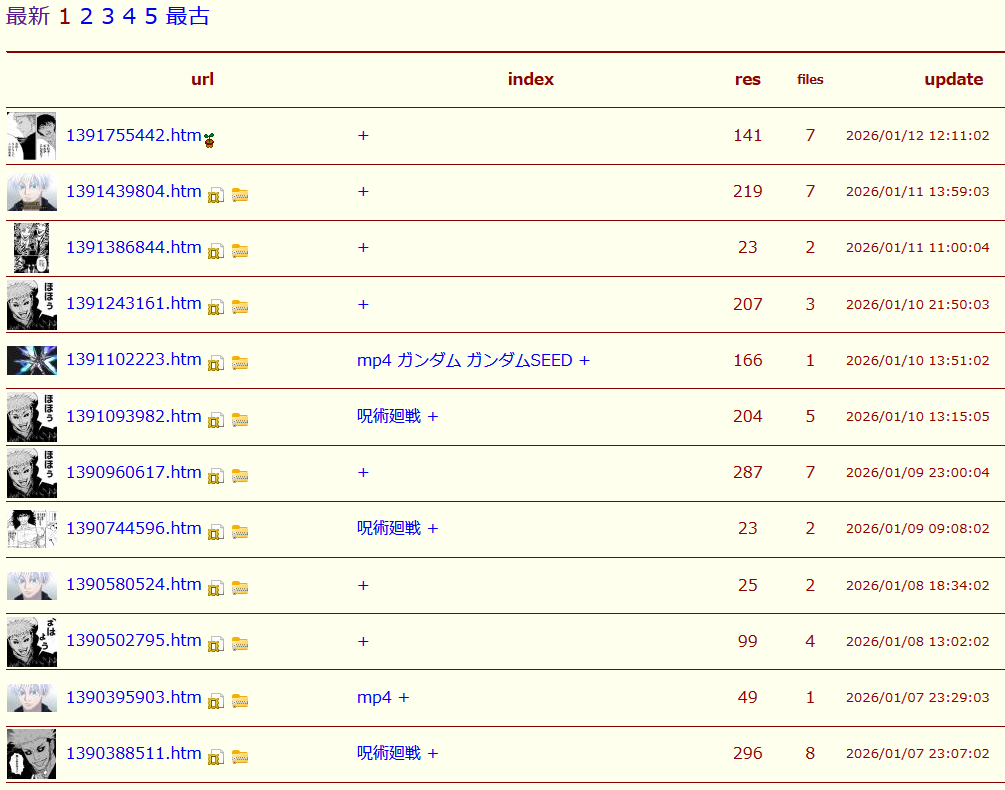Image resolution: width=1005 pixels, height=790 pixels.
Task: Go to page 3 in pagination
Action: coord(108,16)
